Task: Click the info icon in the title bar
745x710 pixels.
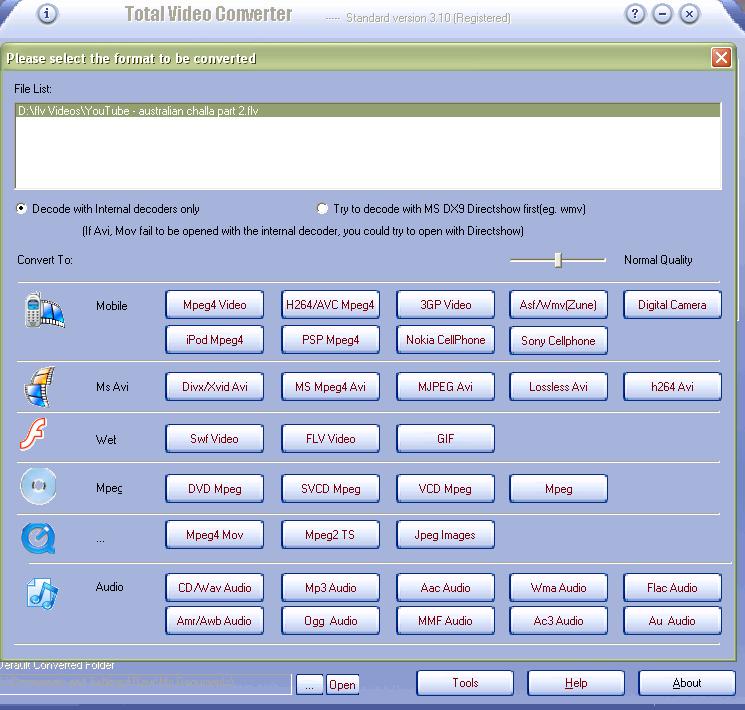Action: 47,14
